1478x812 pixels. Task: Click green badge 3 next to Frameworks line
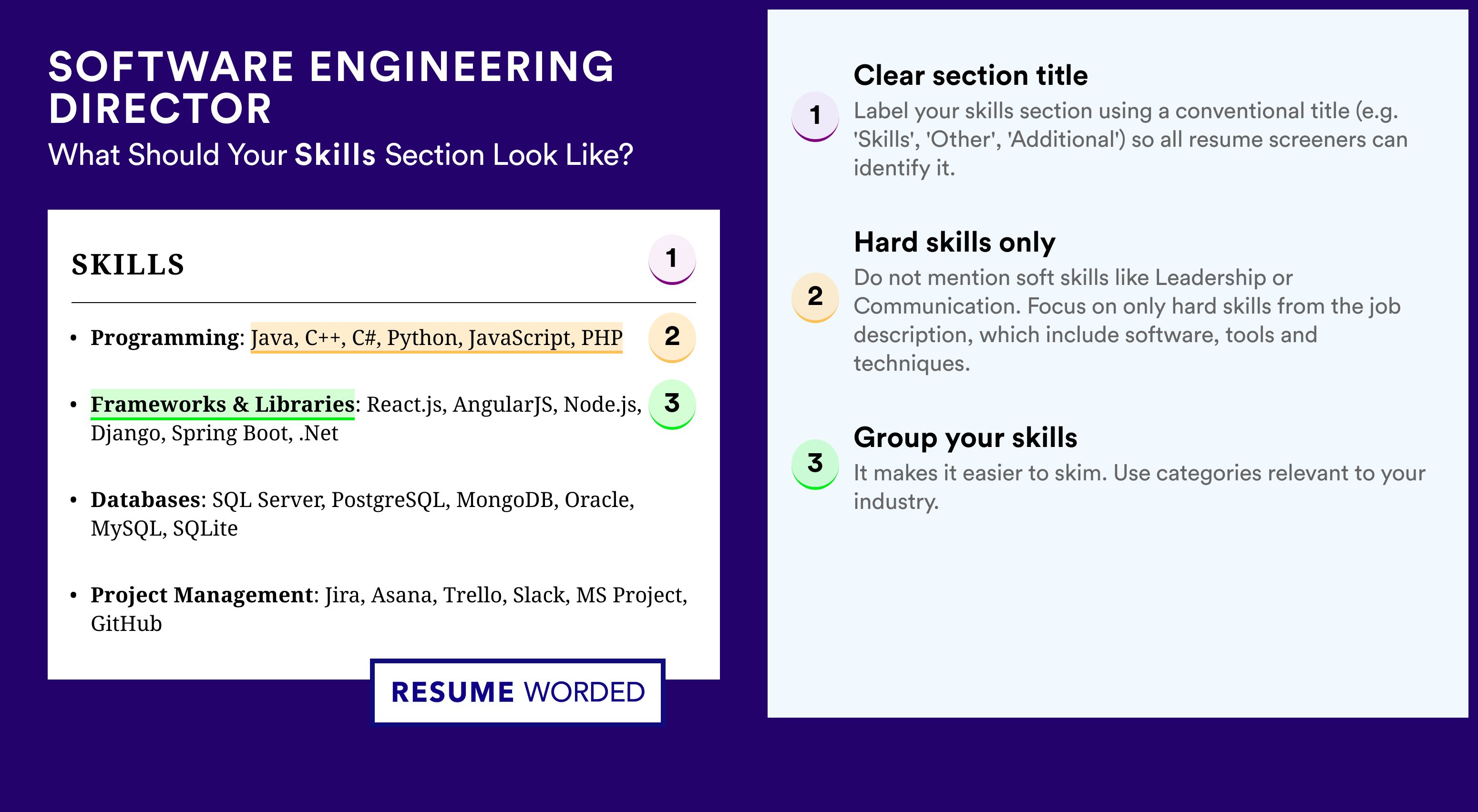pos(672,404)
